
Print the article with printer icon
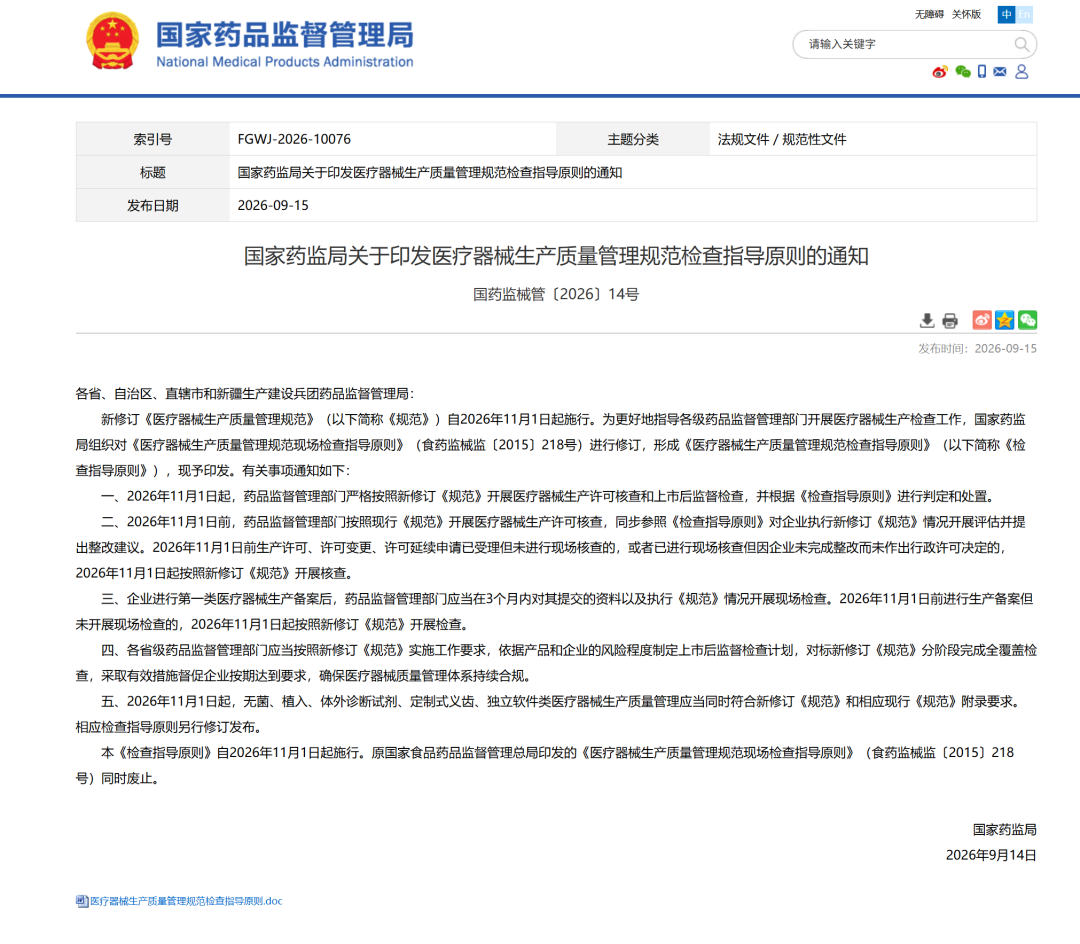[950, 320]
